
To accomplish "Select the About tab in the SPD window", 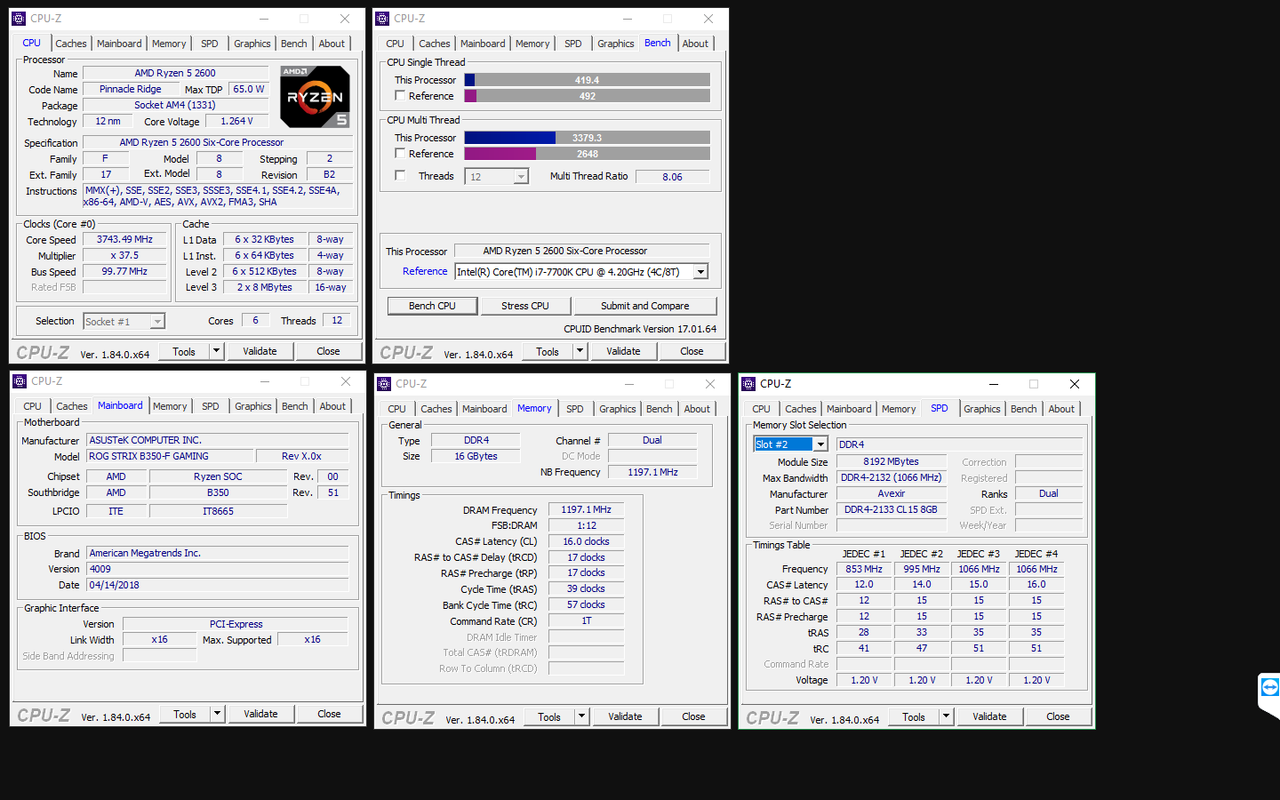I will pos(1061,408).
